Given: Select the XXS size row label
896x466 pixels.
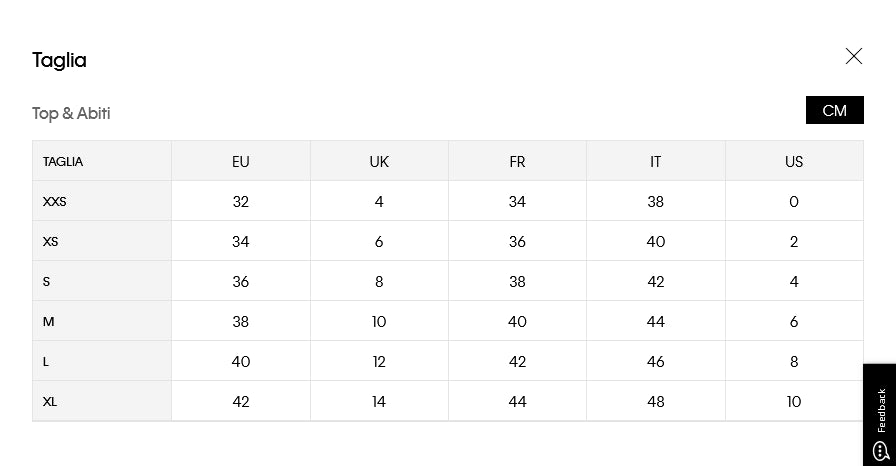Looking at the screenshot, I should click(x=55, y=201).
